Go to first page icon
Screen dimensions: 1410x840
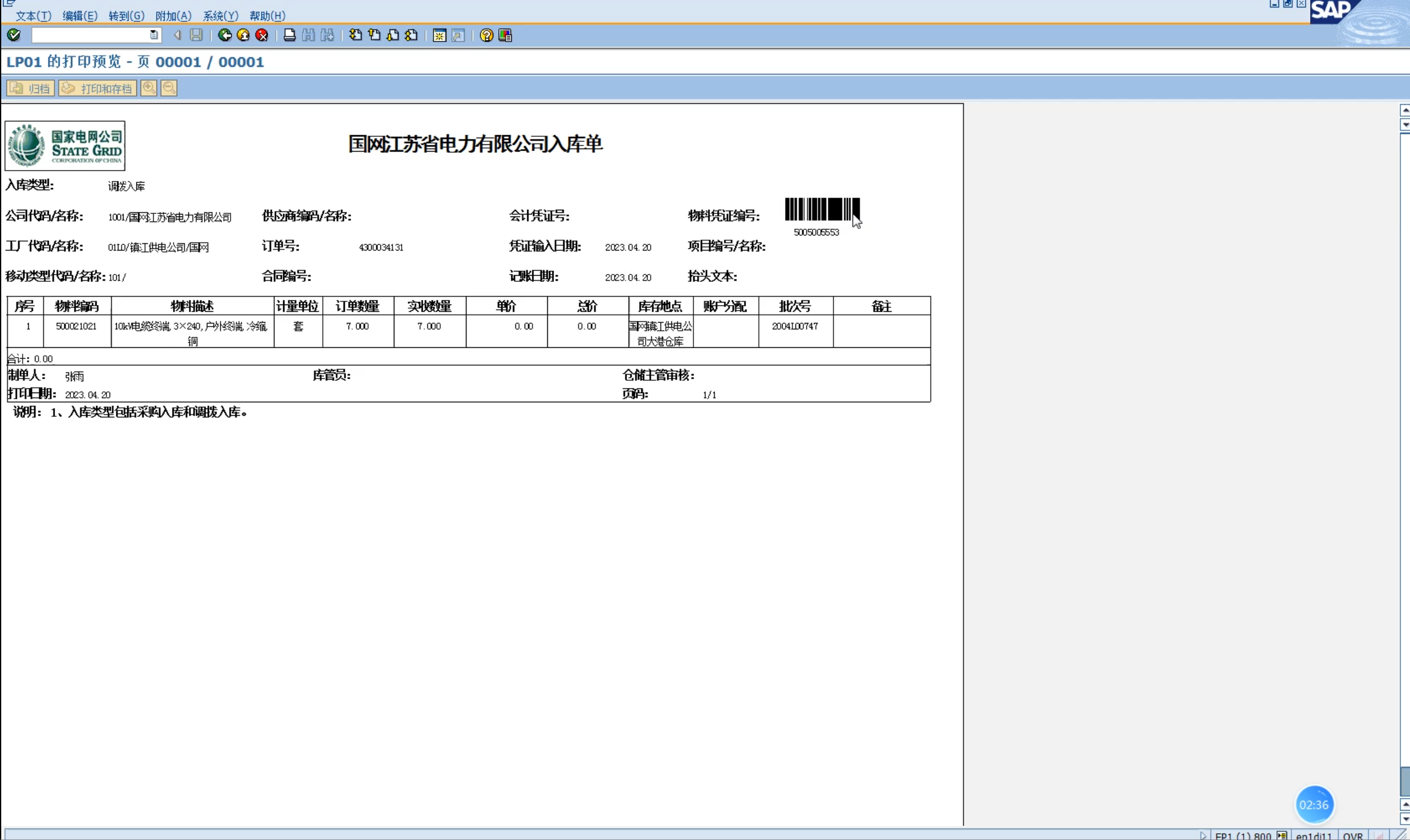pyautogui.click(x=355, y=35)
